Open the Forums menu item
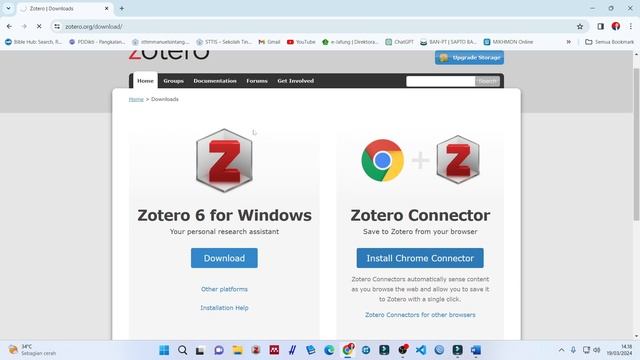The width and height of the screenshot is (640, 360). pyautogui.click(x=257, y=81)
